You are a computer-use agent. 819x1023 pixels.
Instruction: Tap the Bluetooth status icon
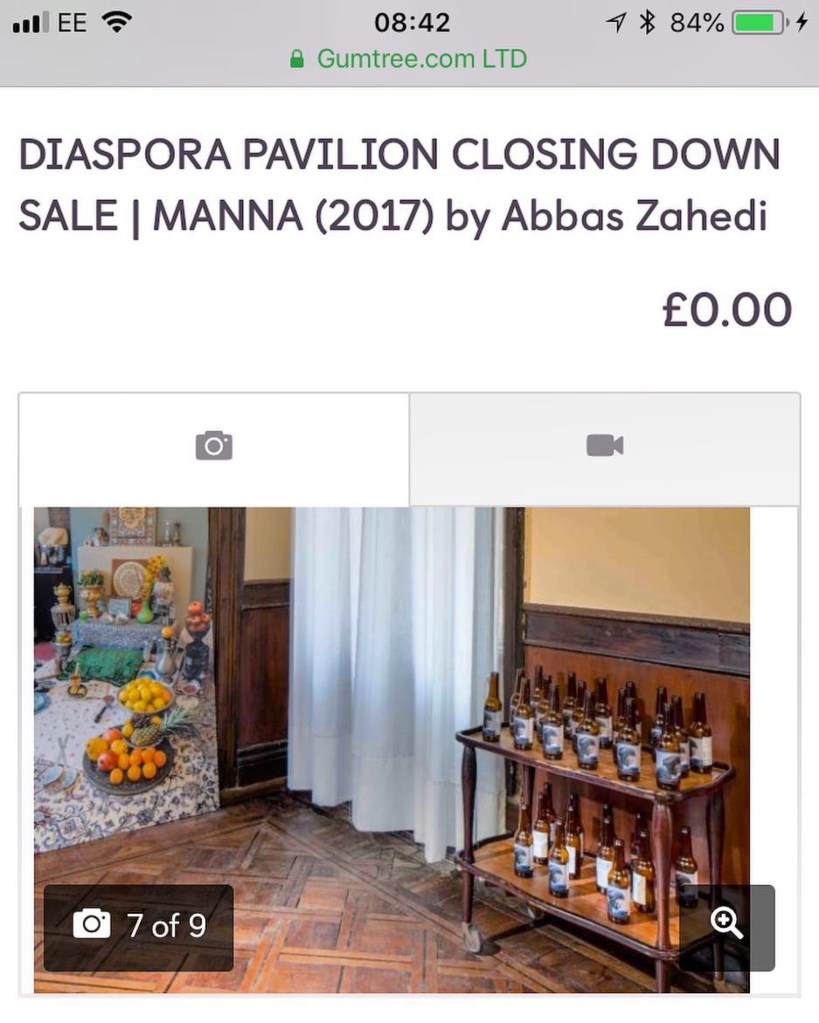(646, 23)
